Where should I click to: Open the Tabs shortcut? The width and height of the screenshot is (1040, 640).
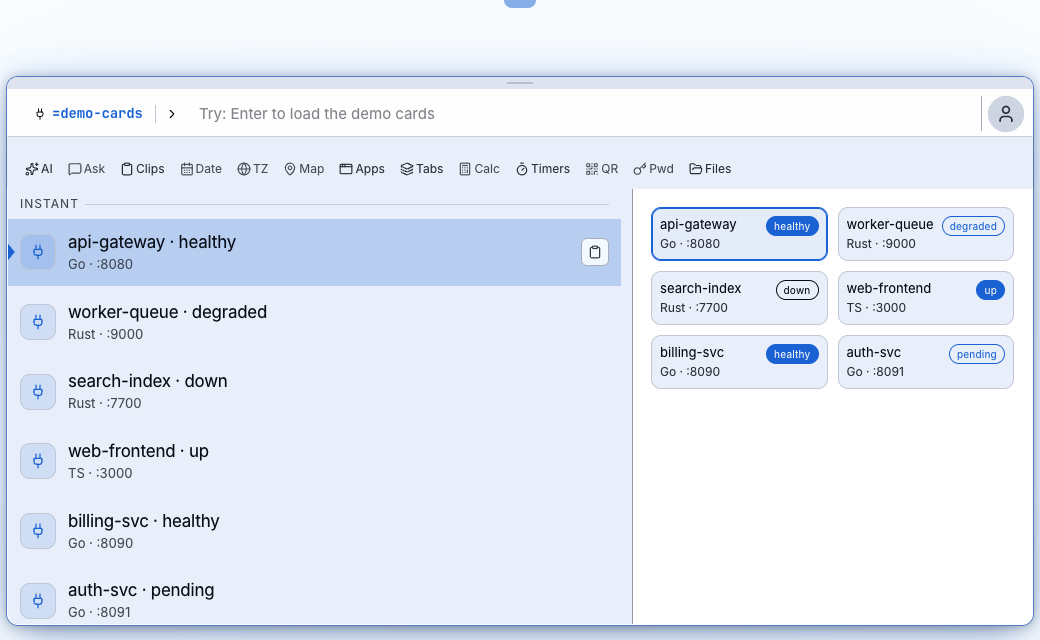[422, 169]
